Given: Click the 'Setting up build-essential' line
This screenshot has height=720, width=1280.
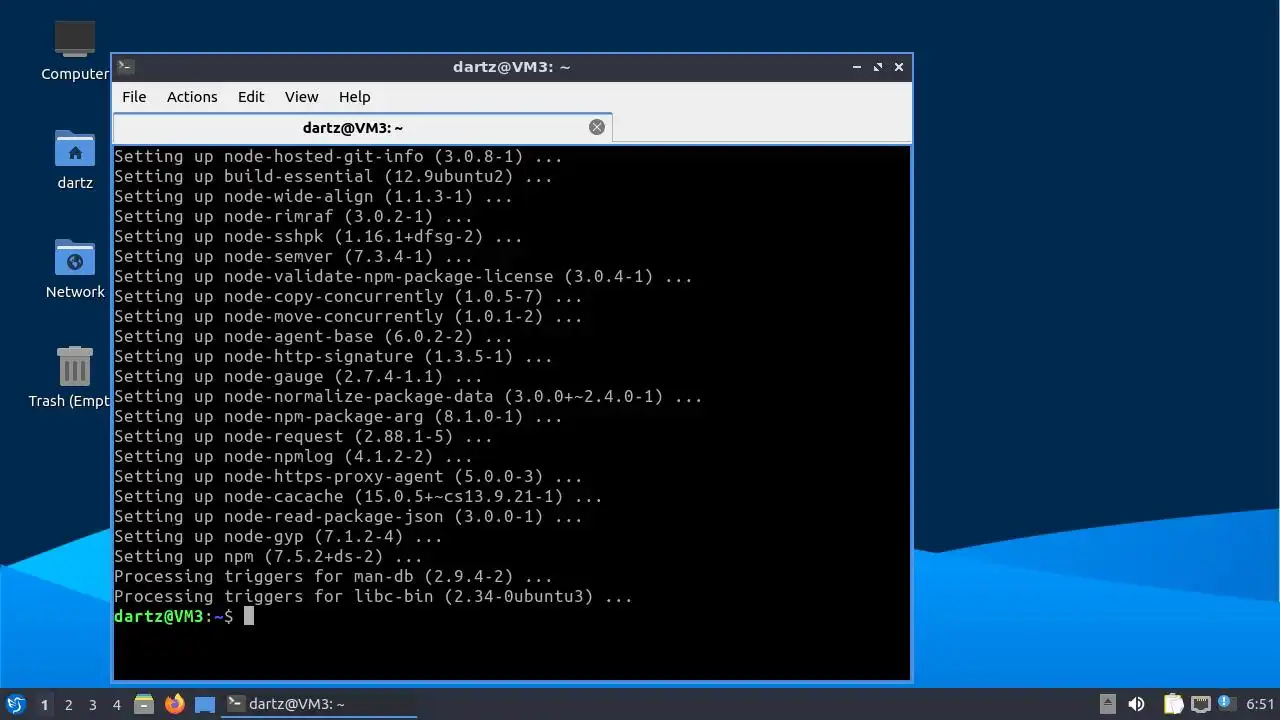Looking at the screenshot, I should (333, 176).
